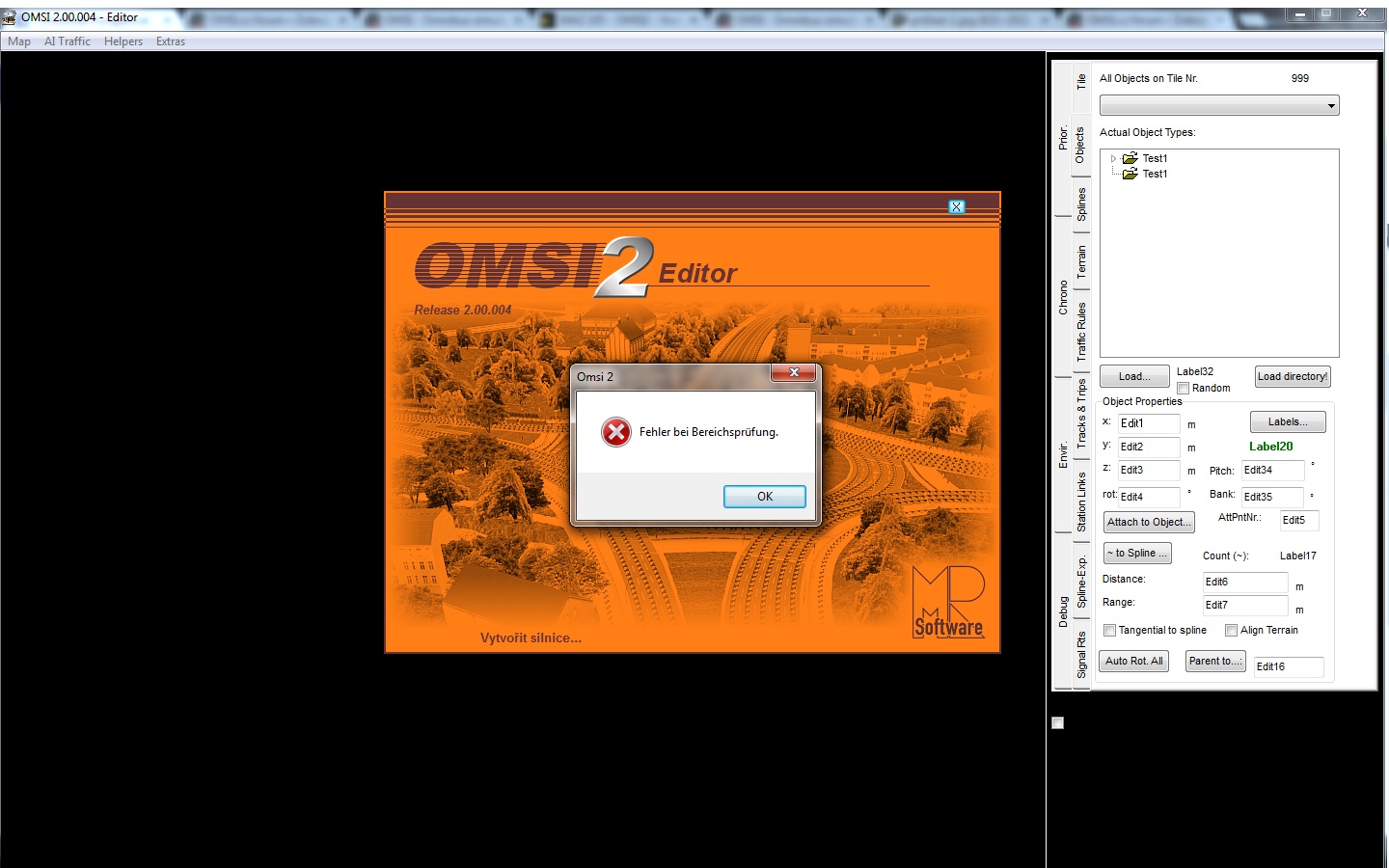Check the Align Terrain option

click(1231, 631)
